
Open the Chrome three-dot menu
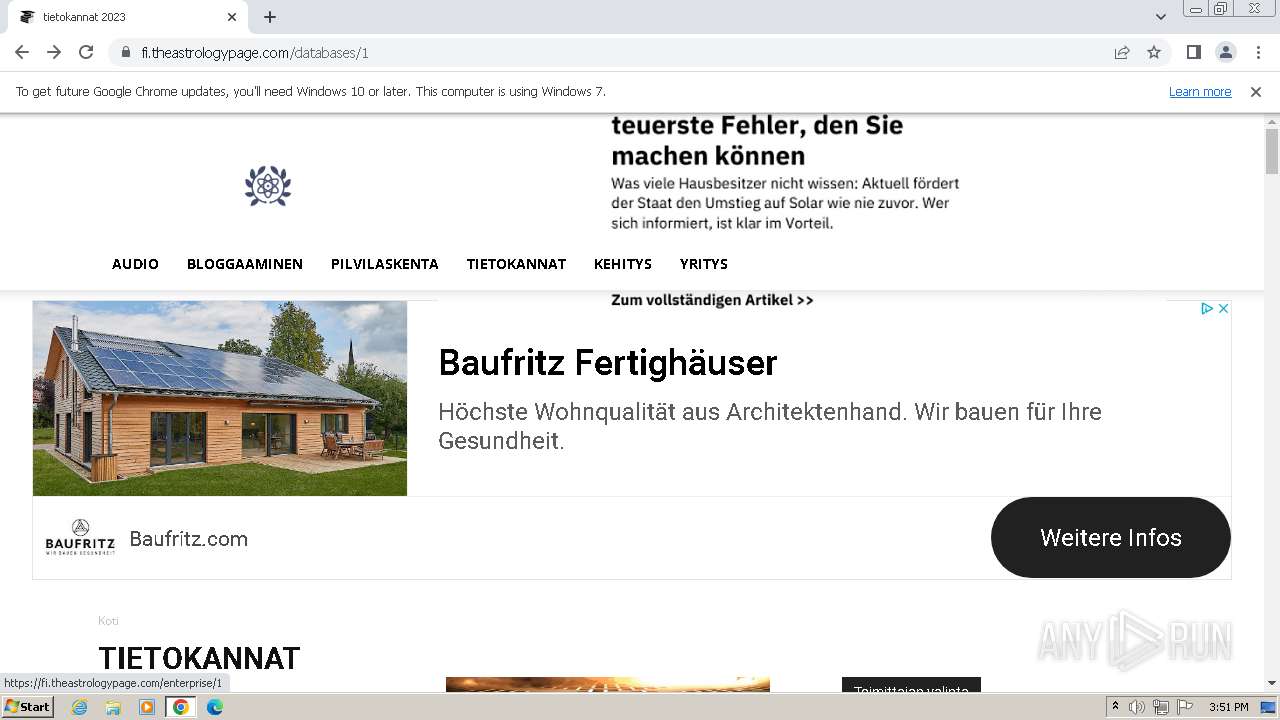click(x=1258, y=52)
